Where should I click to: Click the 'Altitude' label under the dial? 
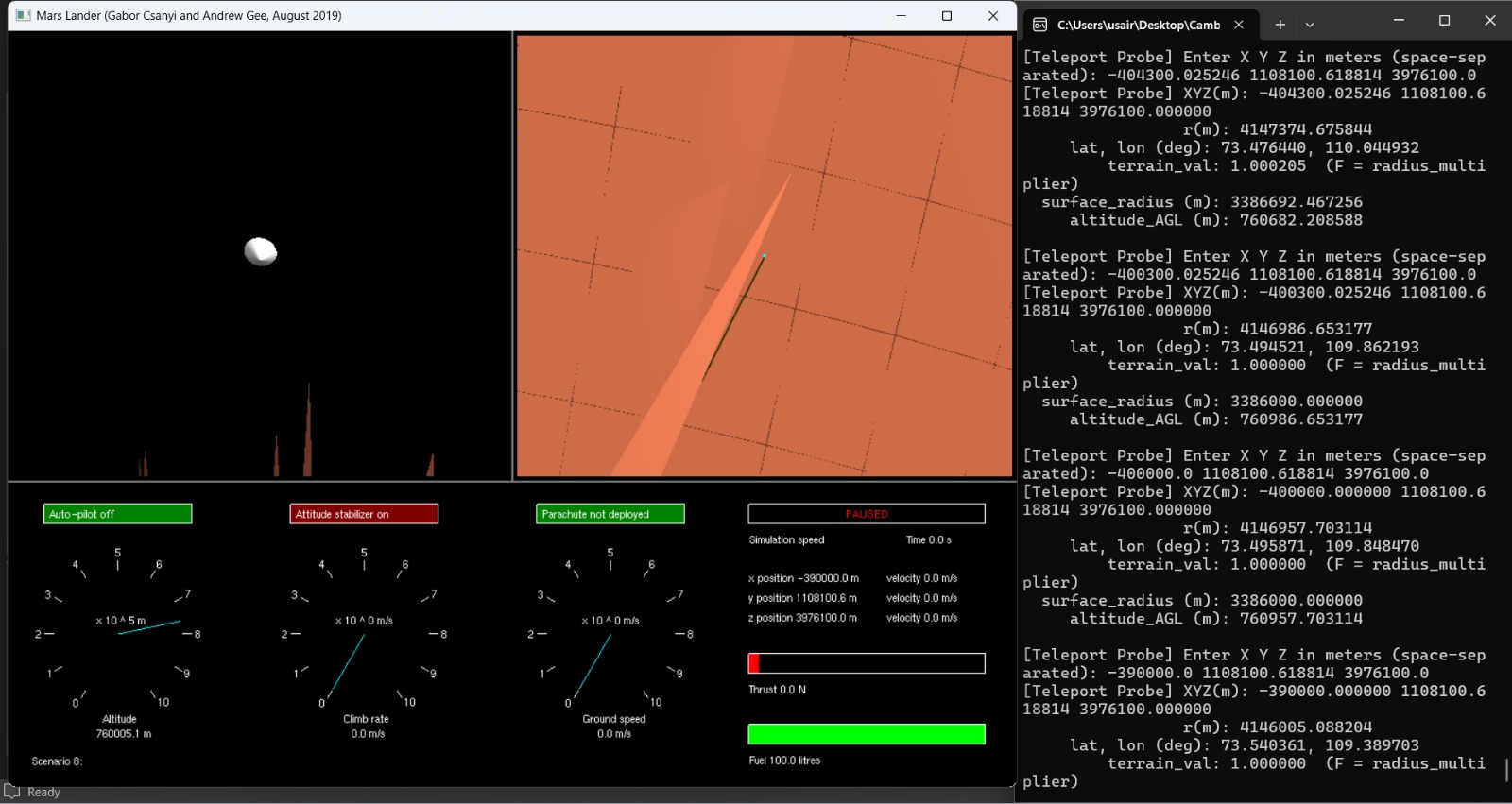click(x=119, y=719)
